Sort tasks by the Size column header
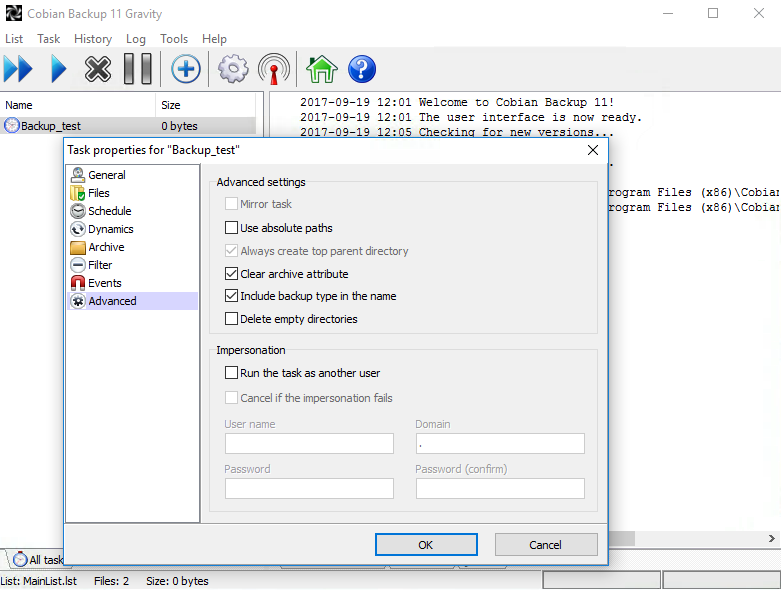Screen dimensions: 781x590 pos(205,105)
